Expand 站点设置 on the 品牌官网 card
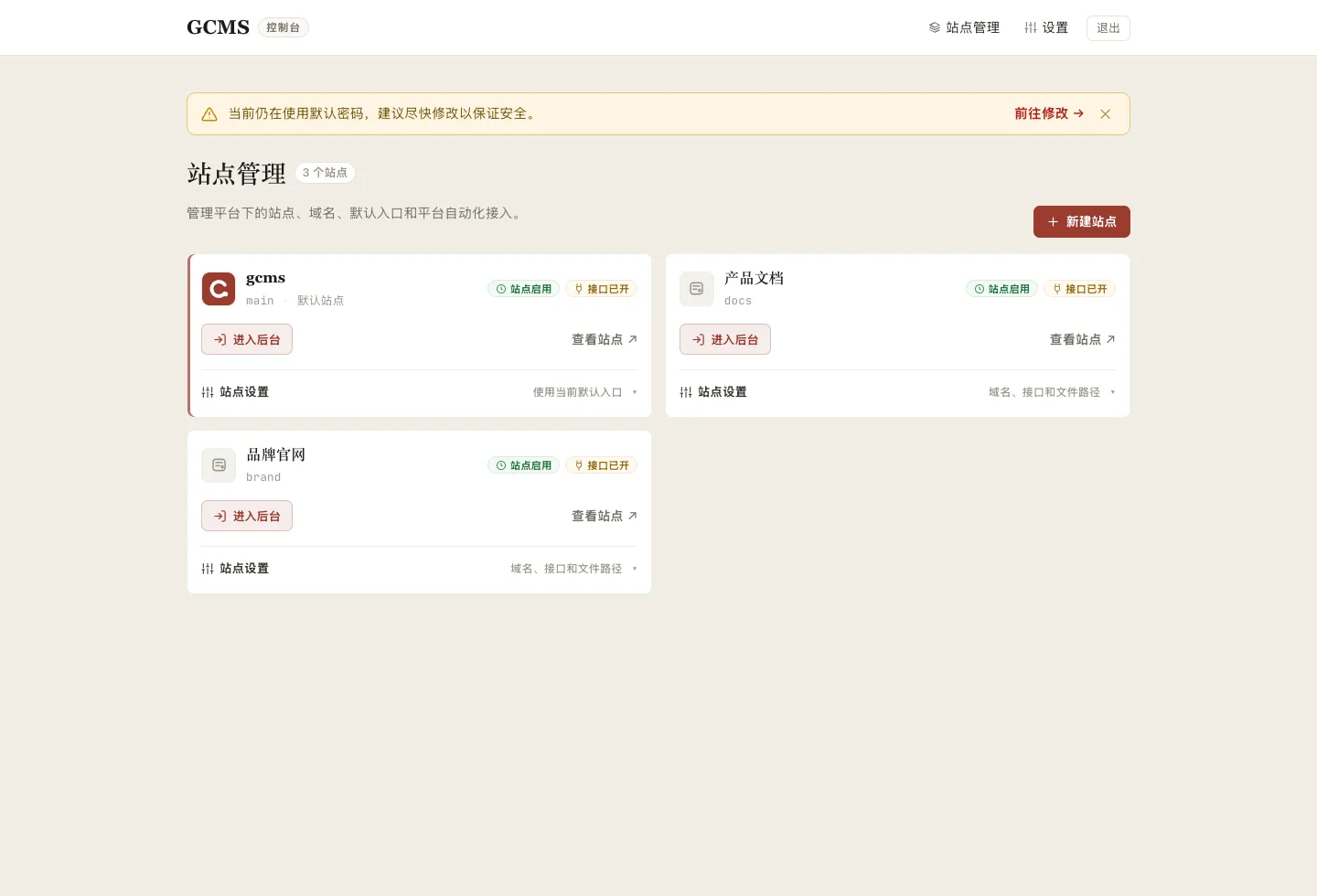This screenshot has height=896, width=1317. point(419,569)
